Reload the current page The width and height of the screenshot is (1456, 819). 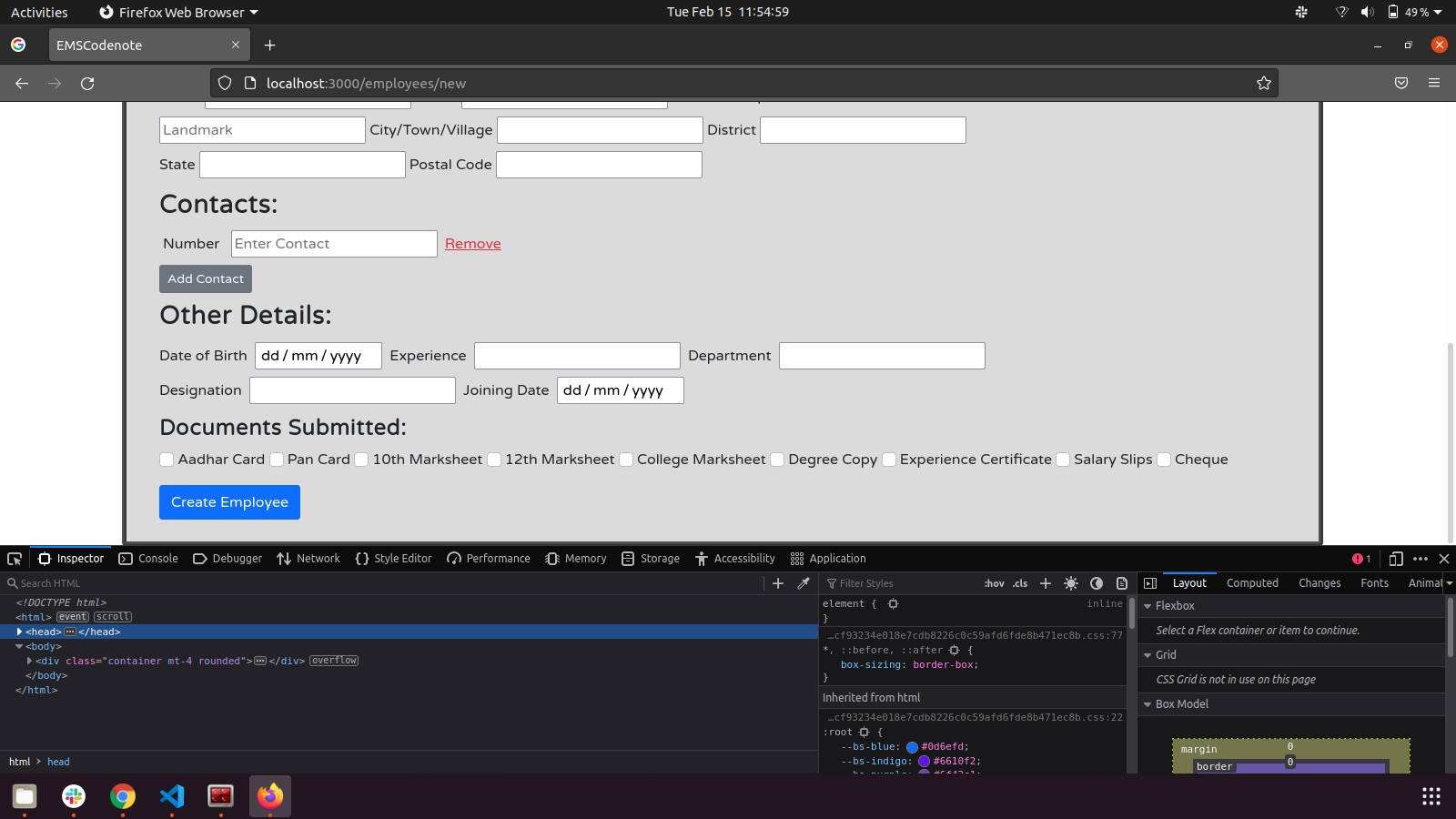click(87, 83)
